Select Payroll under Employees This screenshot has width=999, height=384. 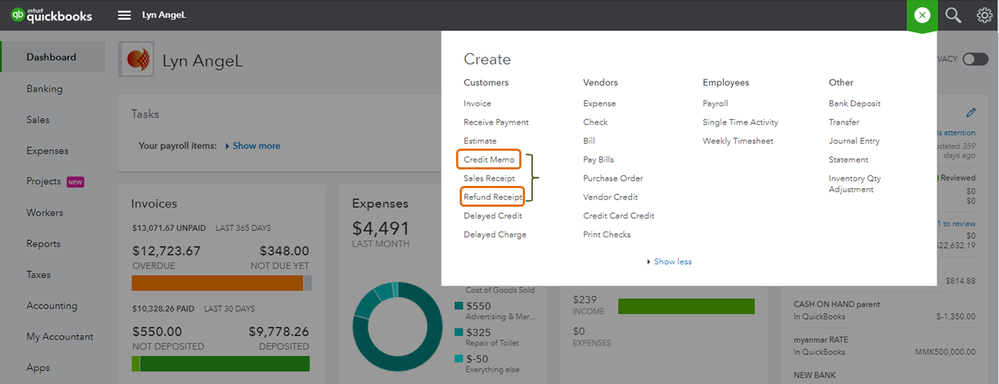click(715, 103)
